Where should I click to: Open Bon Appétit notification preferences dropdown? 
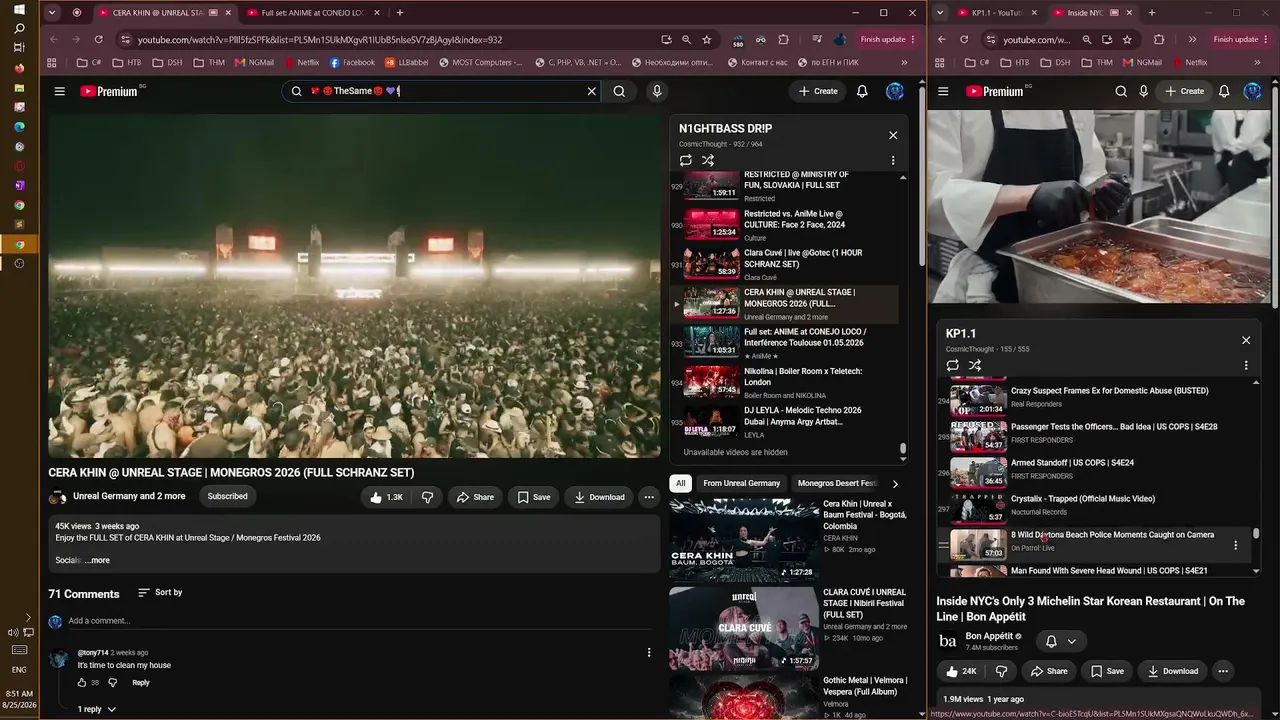point(1060,641)
